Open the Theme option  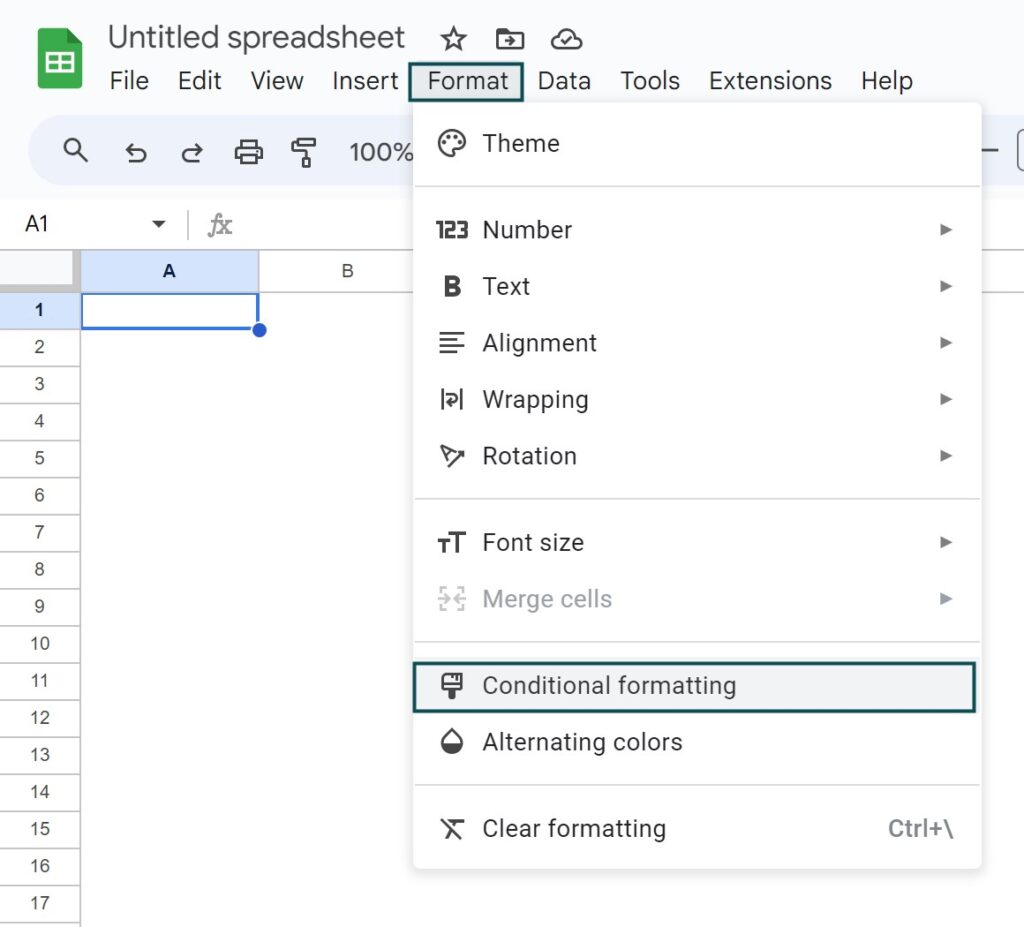coord(521,144)
